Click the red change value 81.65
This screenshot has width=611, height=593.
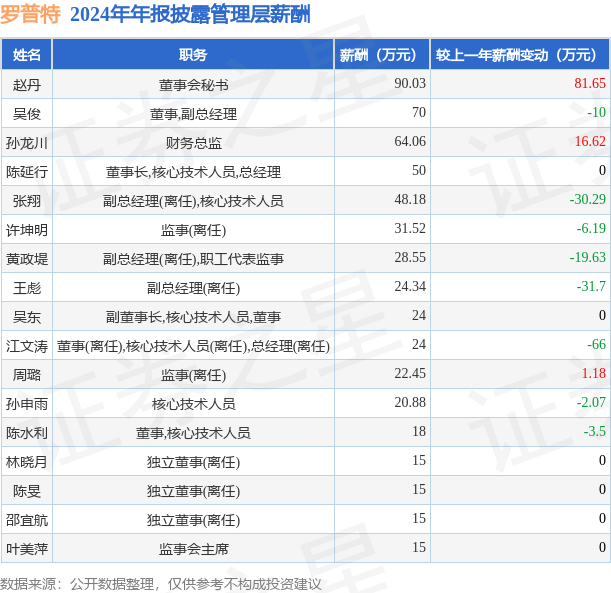click(590, 83)
